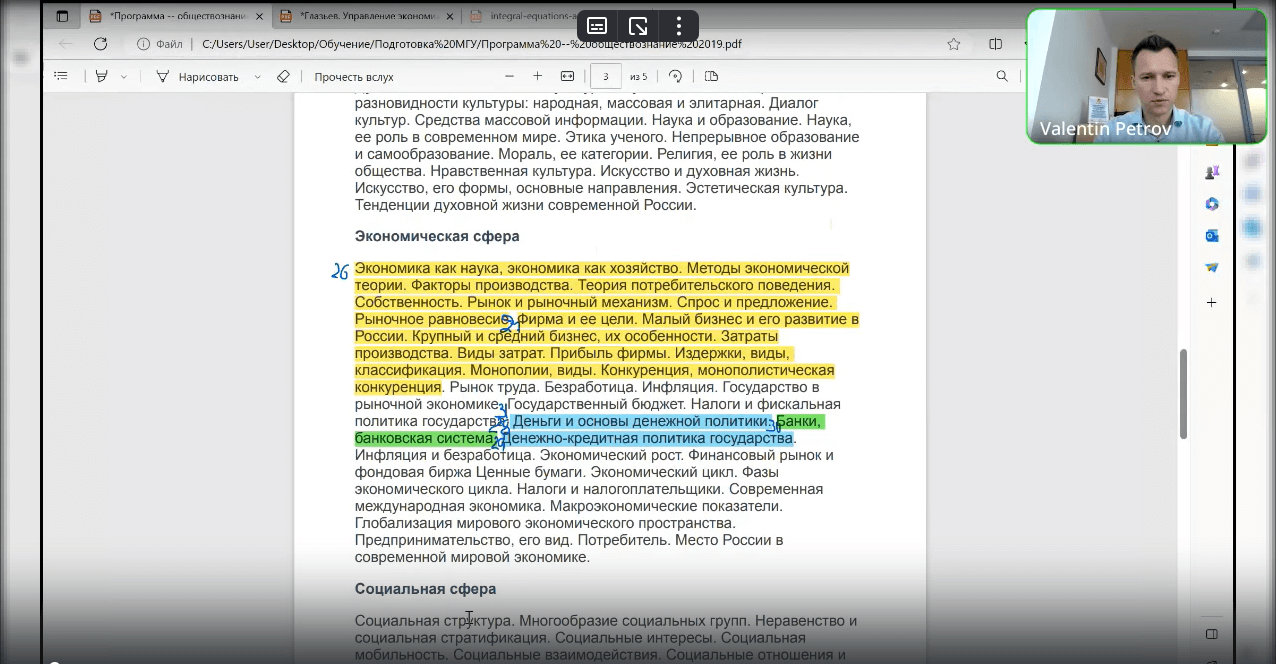Open tab actions menu
Viewport: 1276px width, 664px height.
pyautogui.click(x=62, y=16)
